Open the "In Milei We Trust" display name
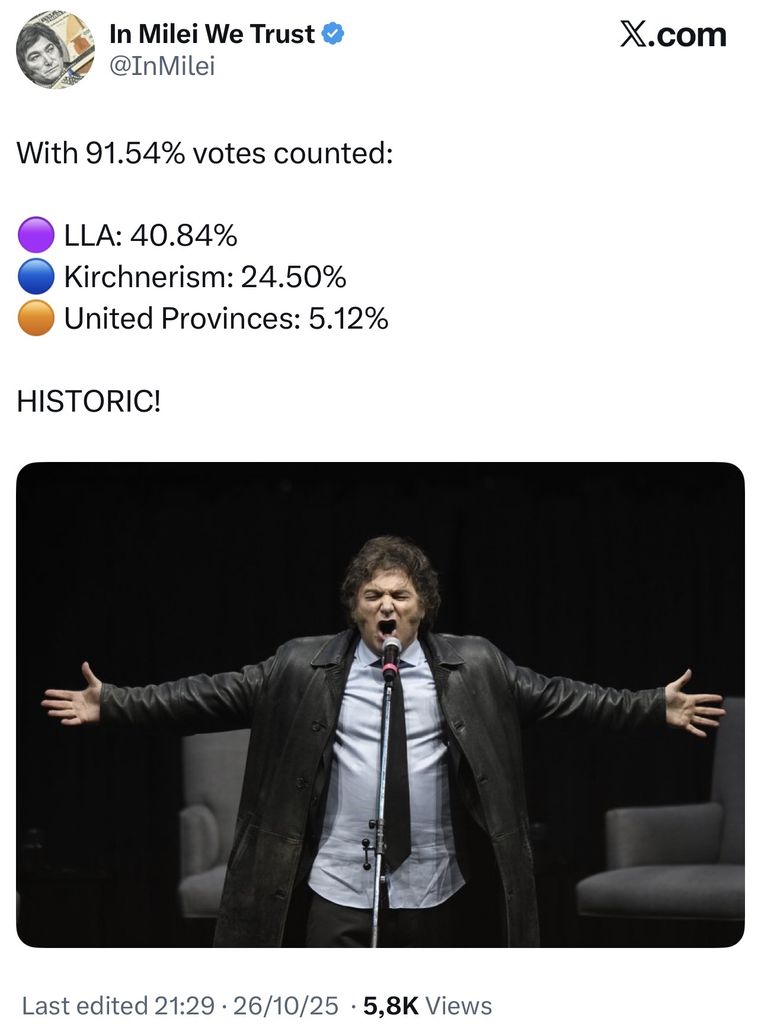This screenshot has width=761, height=1024. click(x=212, y=34)
